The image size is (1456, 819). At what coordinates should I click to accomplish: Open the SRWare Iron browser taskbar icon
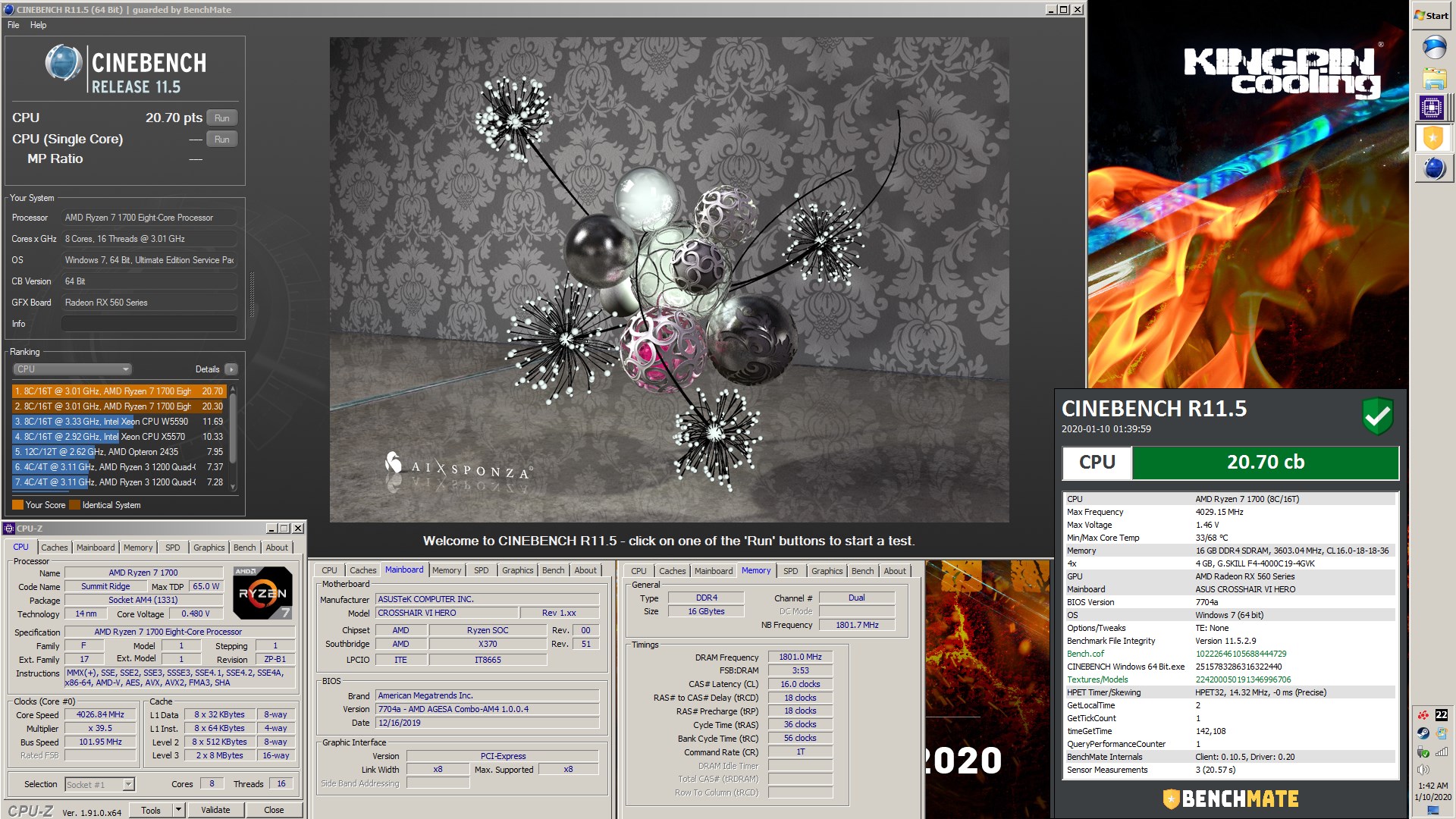click(1433, 47)
